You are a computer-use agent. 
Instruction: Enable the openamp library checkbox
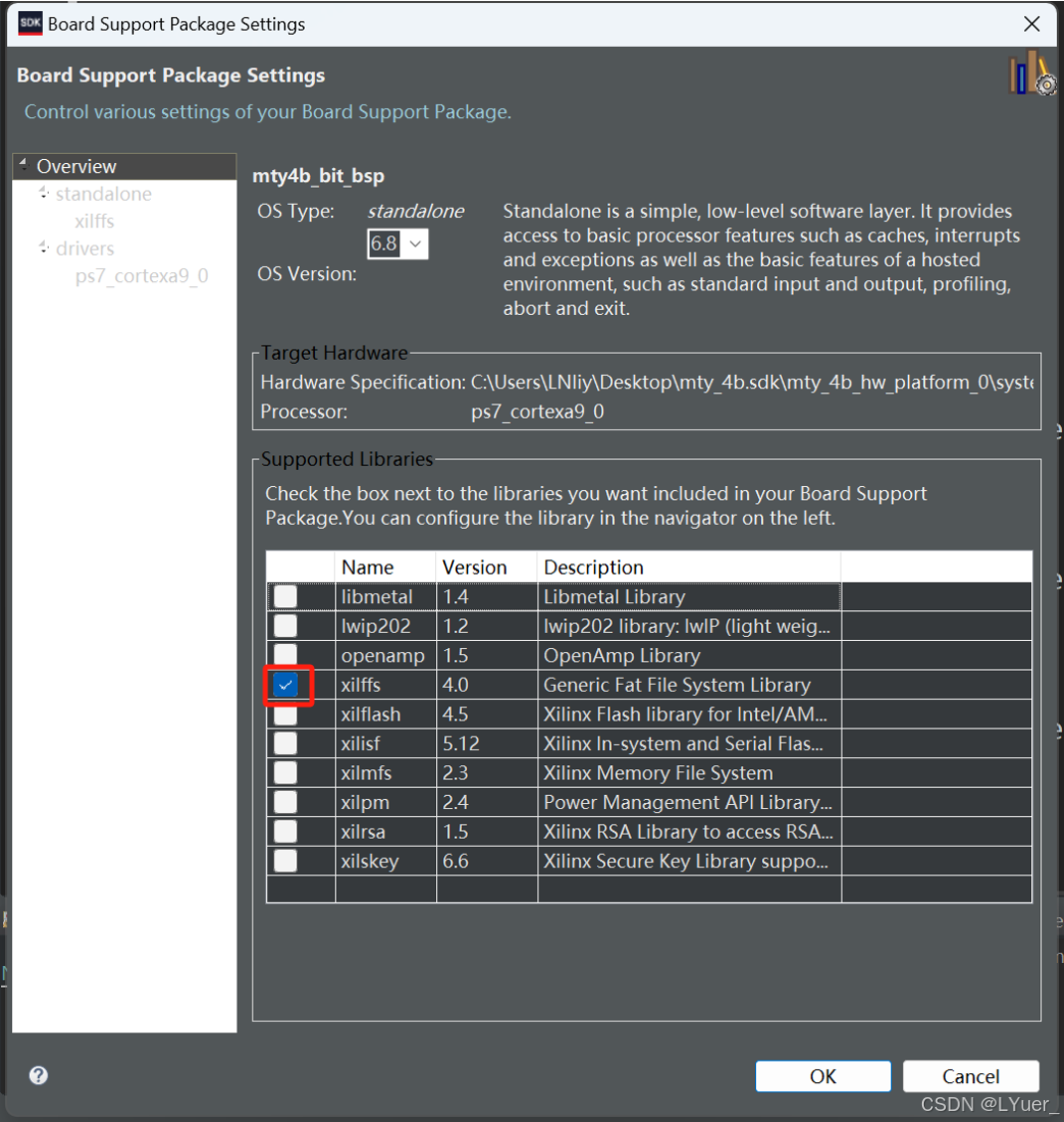285,654
